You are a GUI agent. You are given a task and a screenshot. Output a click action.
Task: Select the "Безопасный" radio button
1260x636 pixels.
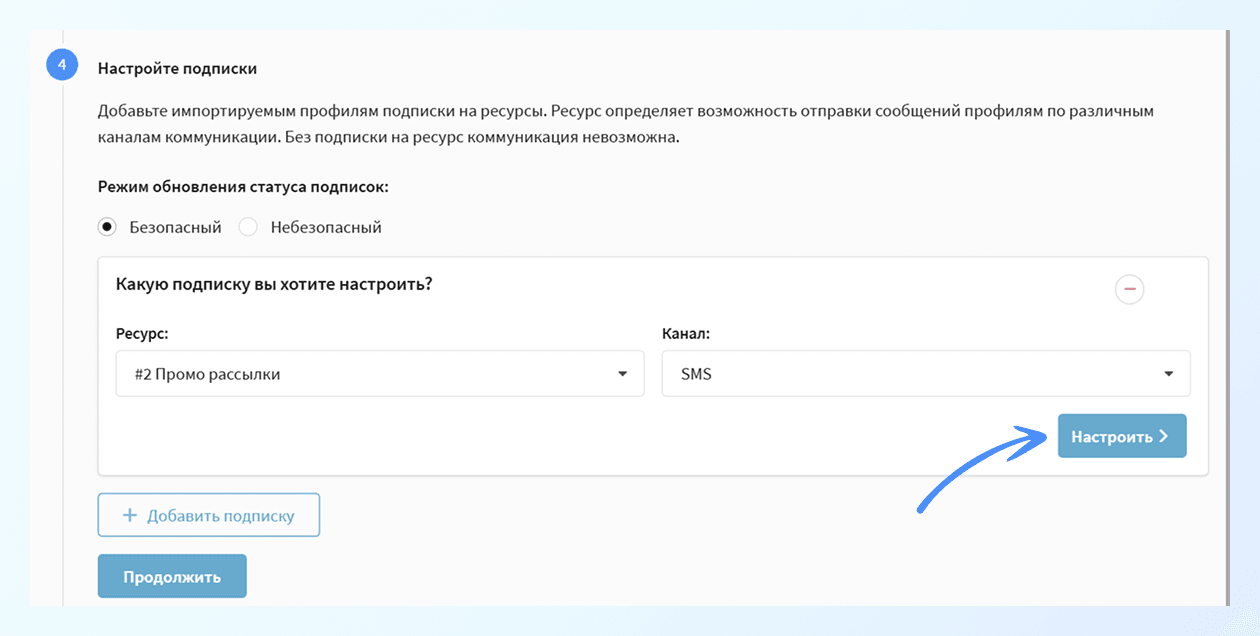coord(107,226)
